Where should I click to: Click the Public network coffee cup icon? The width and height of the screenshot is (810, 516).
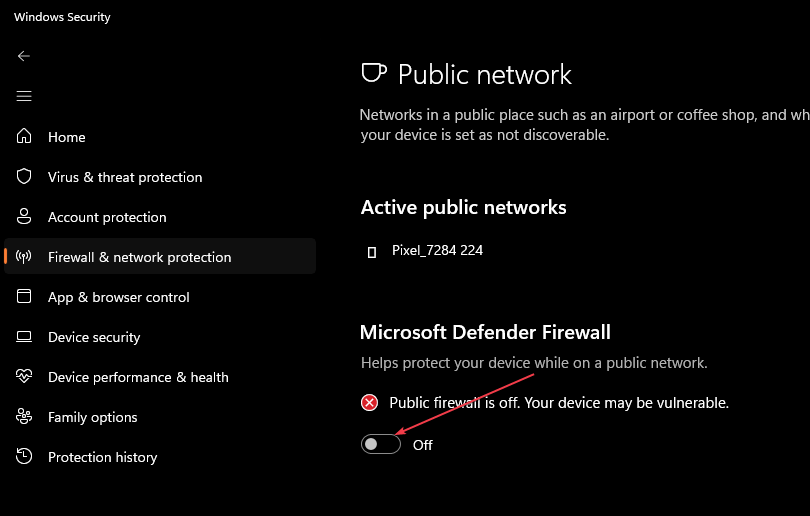tap(373, 73)
